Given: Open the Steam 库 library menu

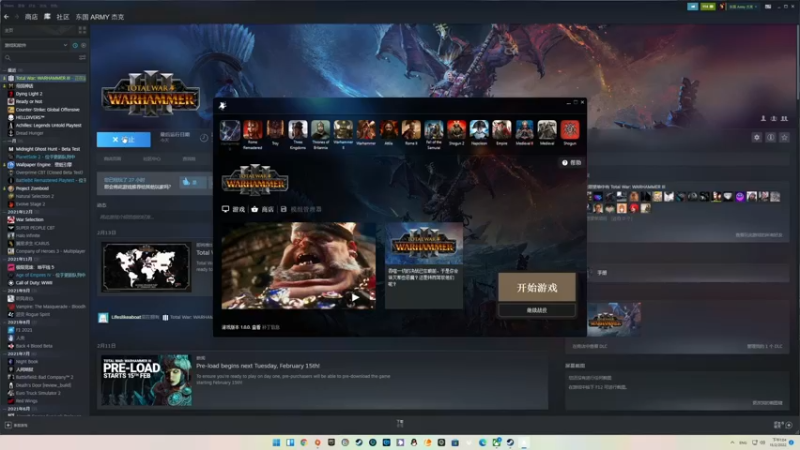Looking at the screenshot, I should pos(47,17).
